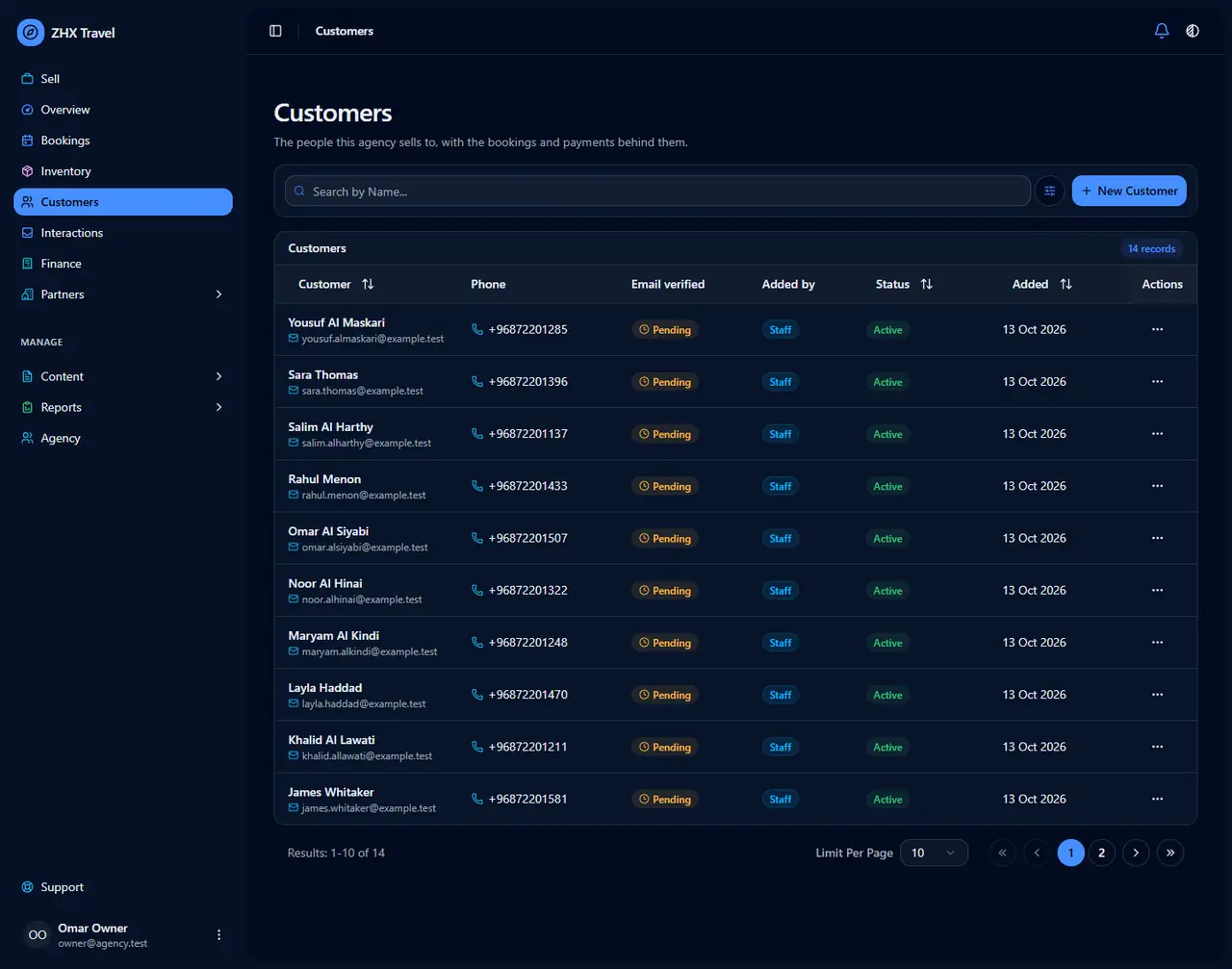Open the Agency settings page
1232x969 pixels.
tap(123, 438)
